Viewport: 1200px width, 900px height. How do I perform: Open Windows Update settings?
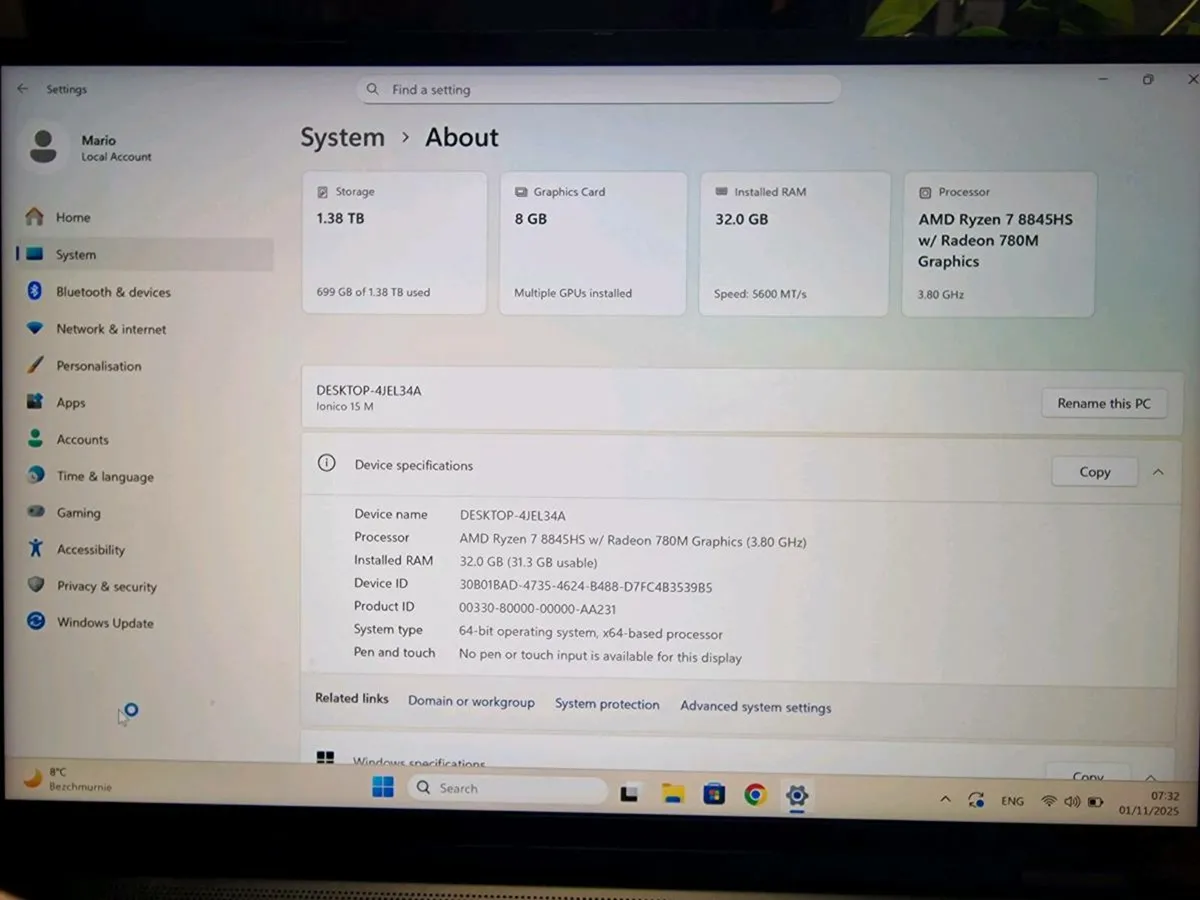[104, 622]
